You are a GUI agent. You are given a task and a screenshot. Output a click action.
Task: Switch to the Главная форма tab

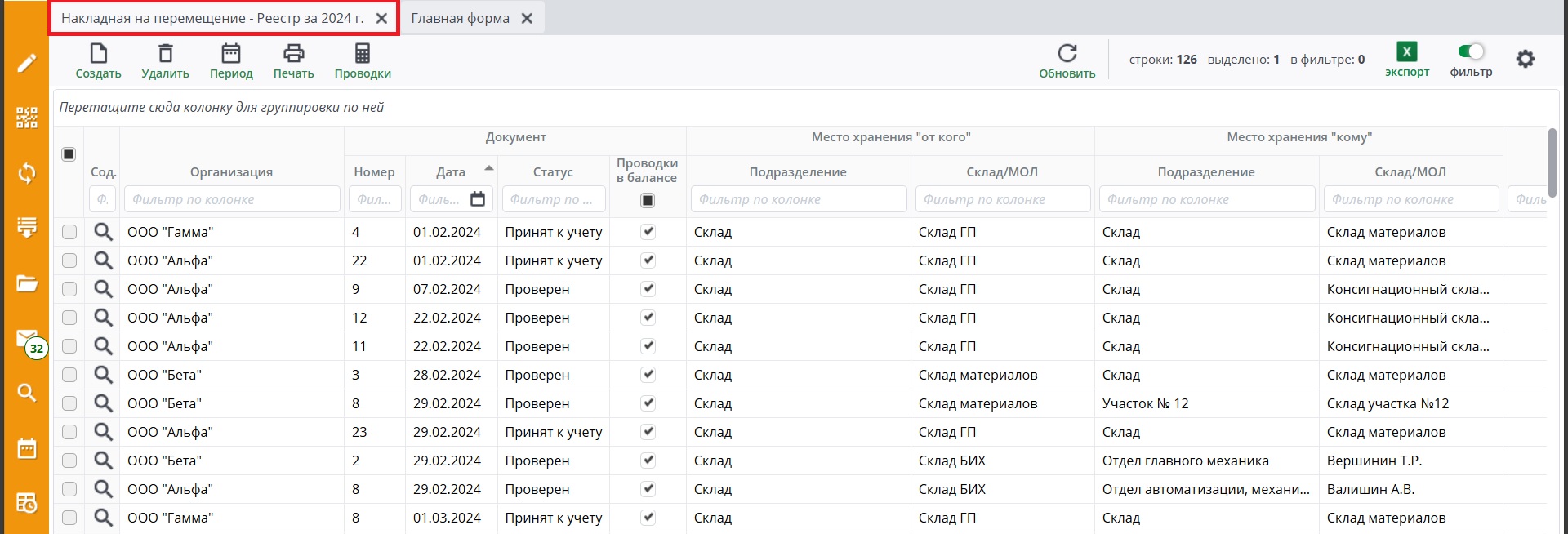[460, 18]
